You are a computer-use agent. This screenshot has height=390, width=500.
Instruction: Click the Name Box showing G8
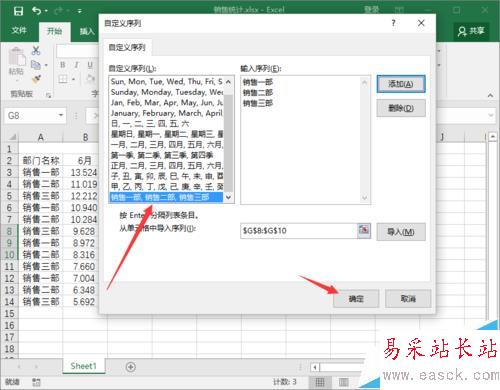pos(31,116)
